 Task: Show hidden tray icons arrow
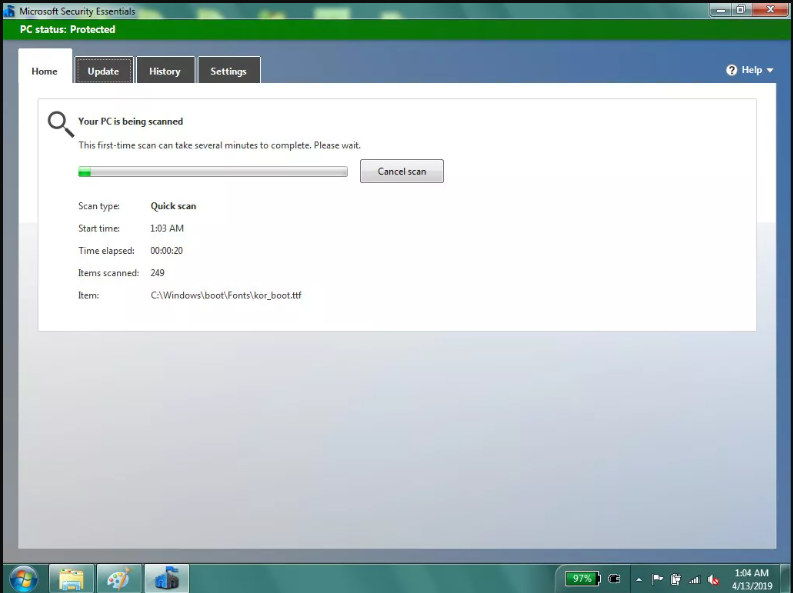(639, 580)
